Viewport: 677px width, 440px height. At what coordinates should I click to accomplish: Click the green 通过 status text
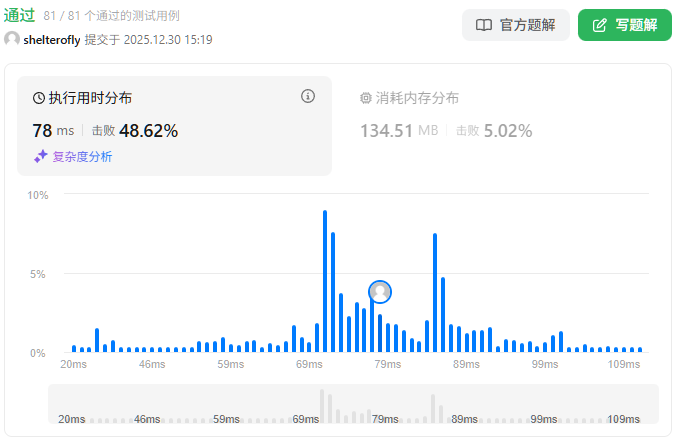pos(20,15)
